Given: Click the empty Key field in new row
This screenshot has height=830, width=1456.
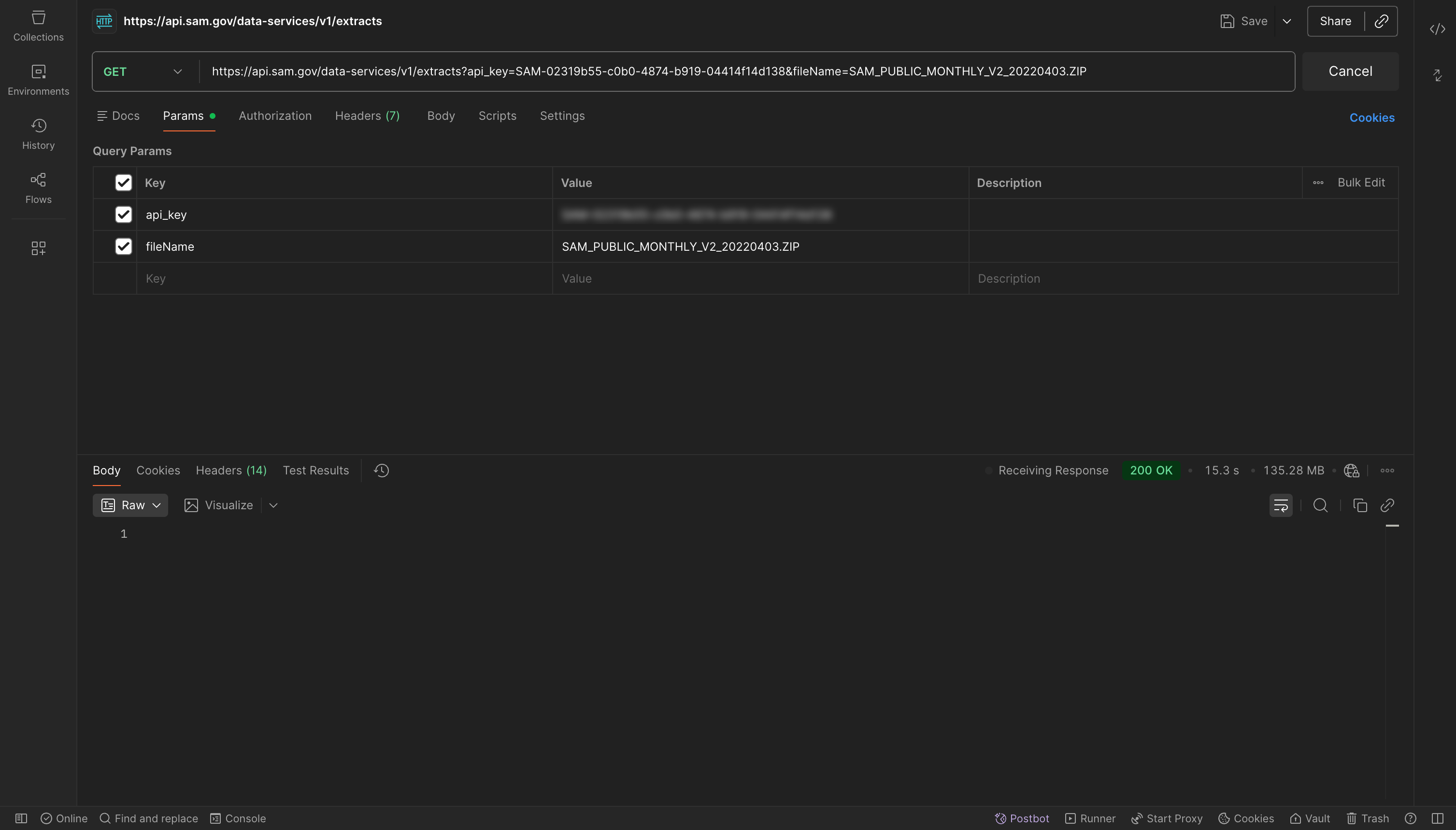Looking at the screenshot, I should click(344, 278).
